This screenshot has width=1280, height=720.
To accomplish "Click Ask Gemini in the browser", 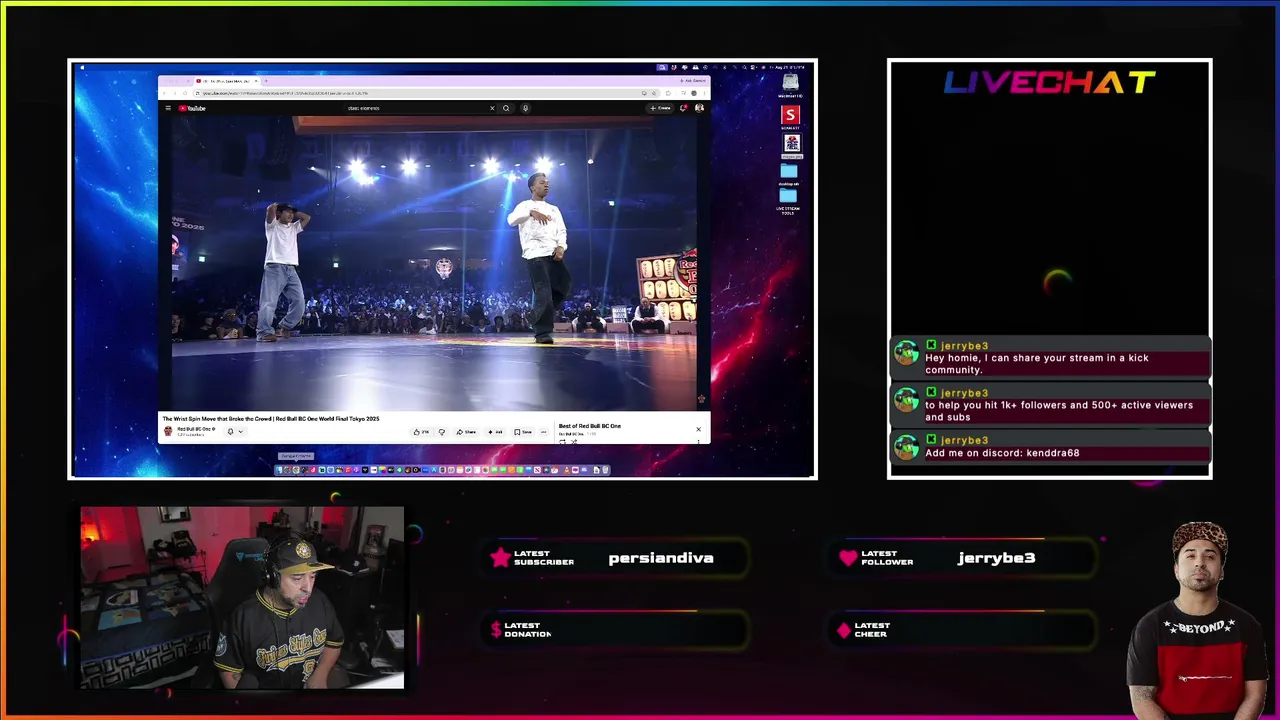I will [693, 81].
